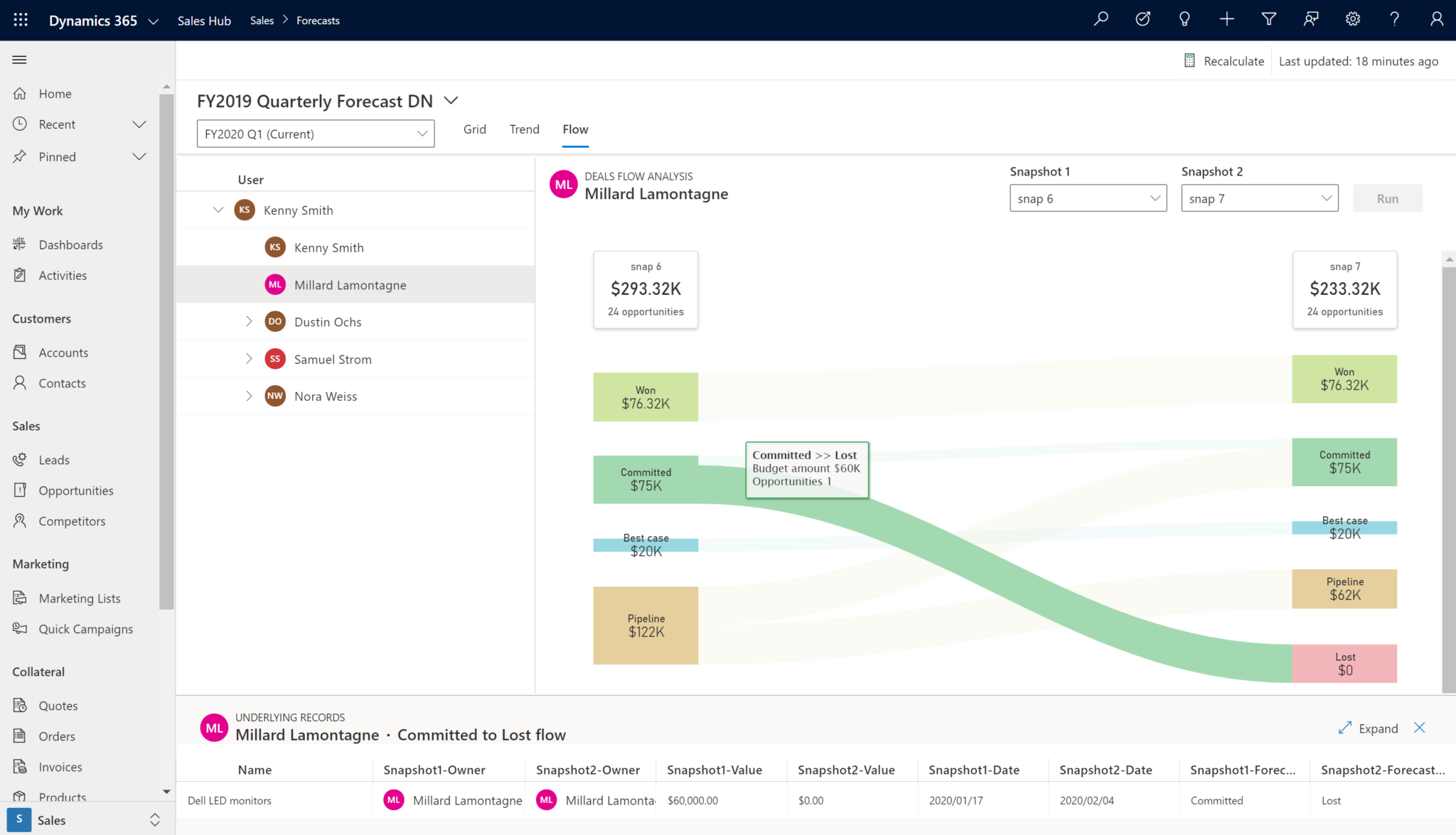
Task: Open the Snapshot 1 dropdown showing snap 6
Action: pyautogui.click(x=1087, y=198)
